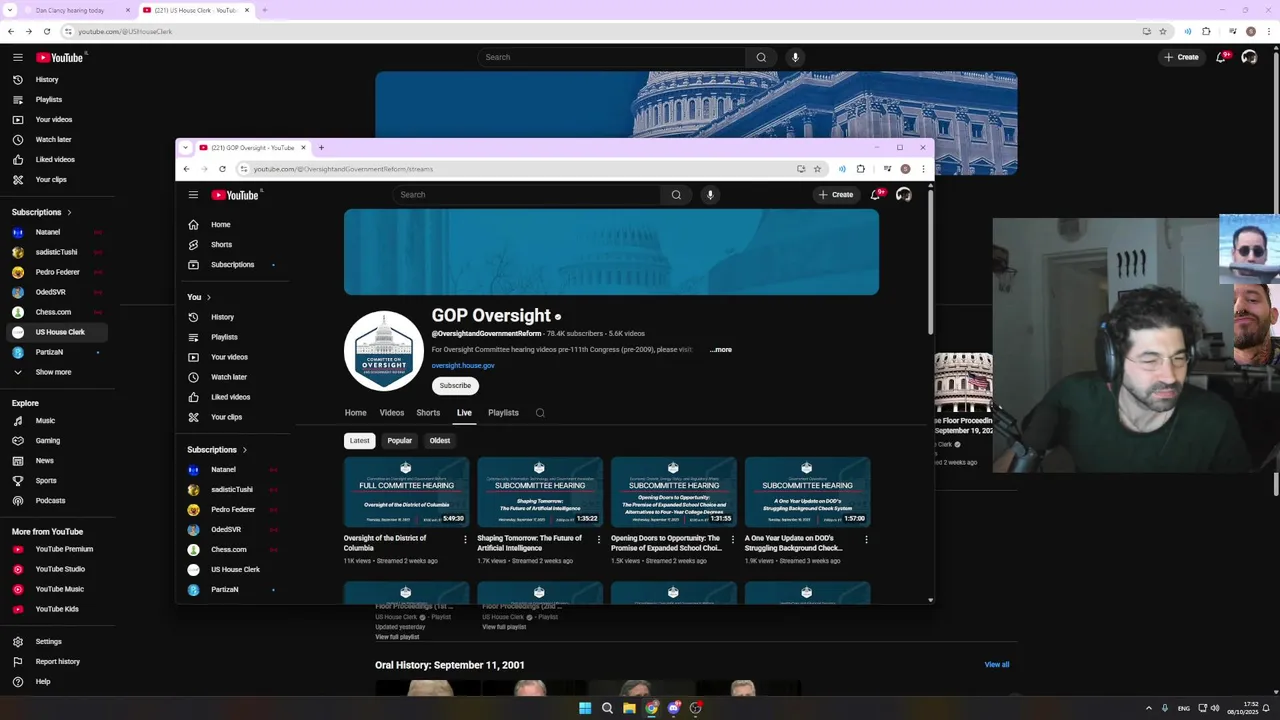Click Create button in GOP Oversight window
This screenshot has width=1280, height=720.
pos(836,195)
